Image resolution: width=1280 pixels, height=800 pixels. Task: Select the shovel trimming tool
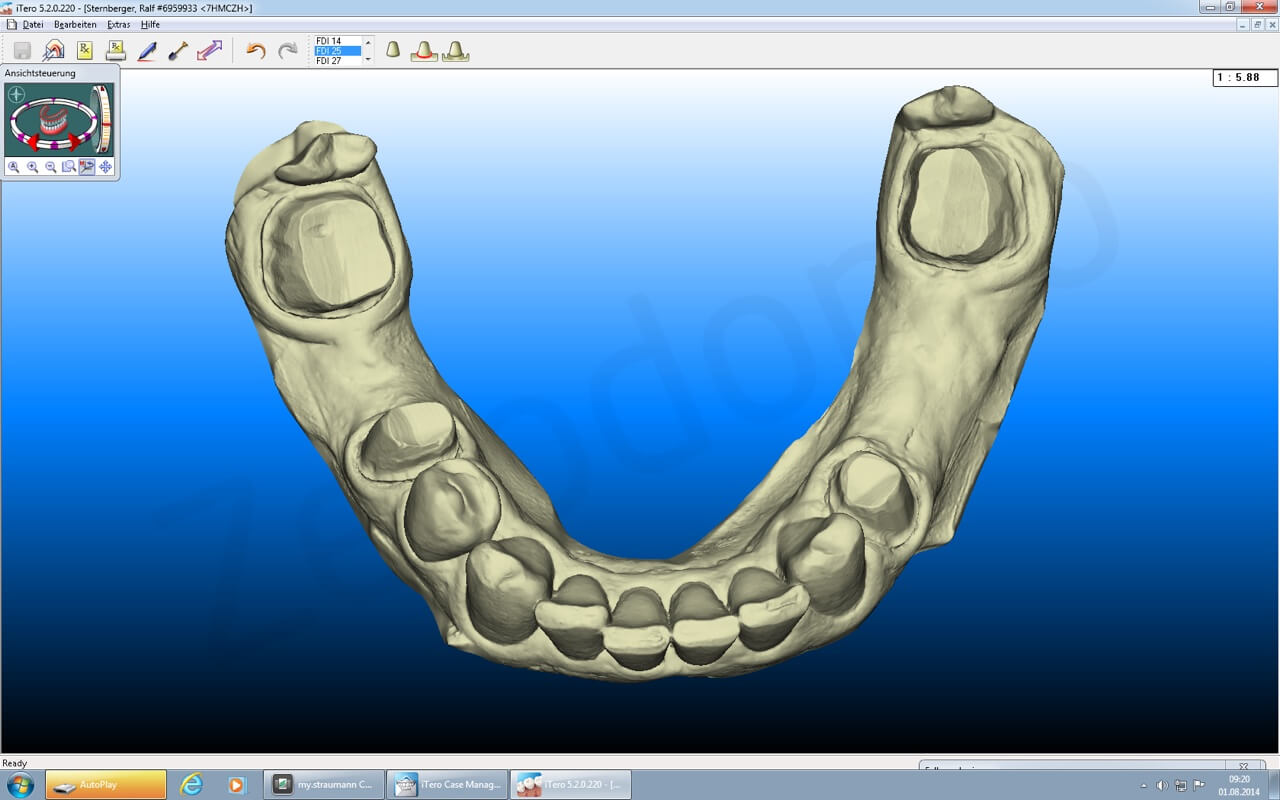pyautogui.click(x=178, y=50)
